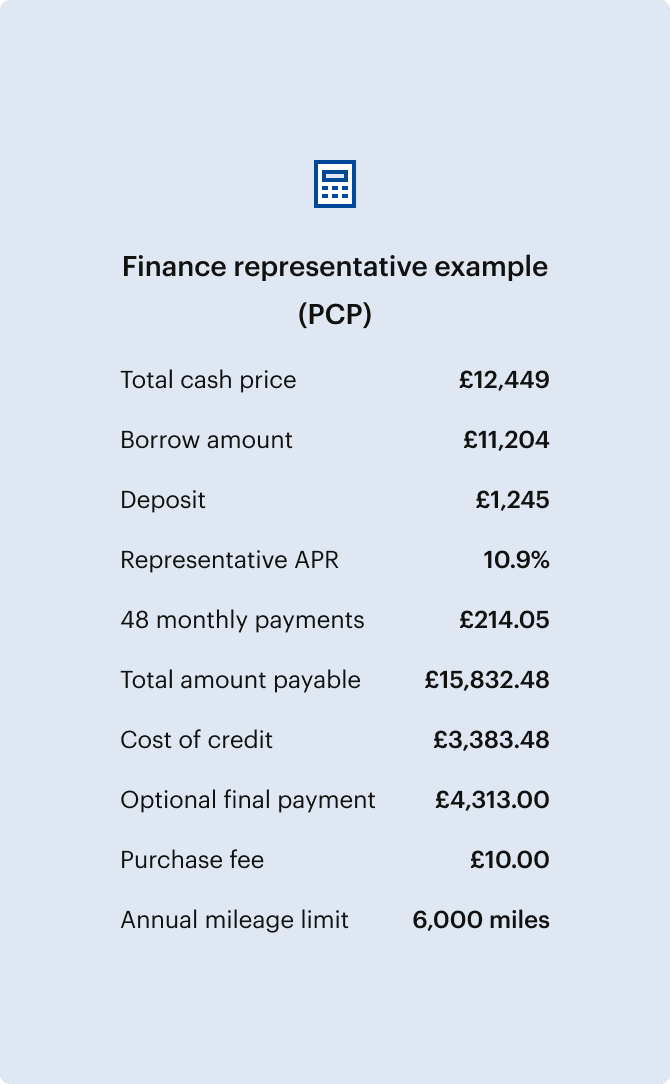The image size is (670, 1084).
Task: Select the £15,832.48 total payable value
Action: [487, 680]
